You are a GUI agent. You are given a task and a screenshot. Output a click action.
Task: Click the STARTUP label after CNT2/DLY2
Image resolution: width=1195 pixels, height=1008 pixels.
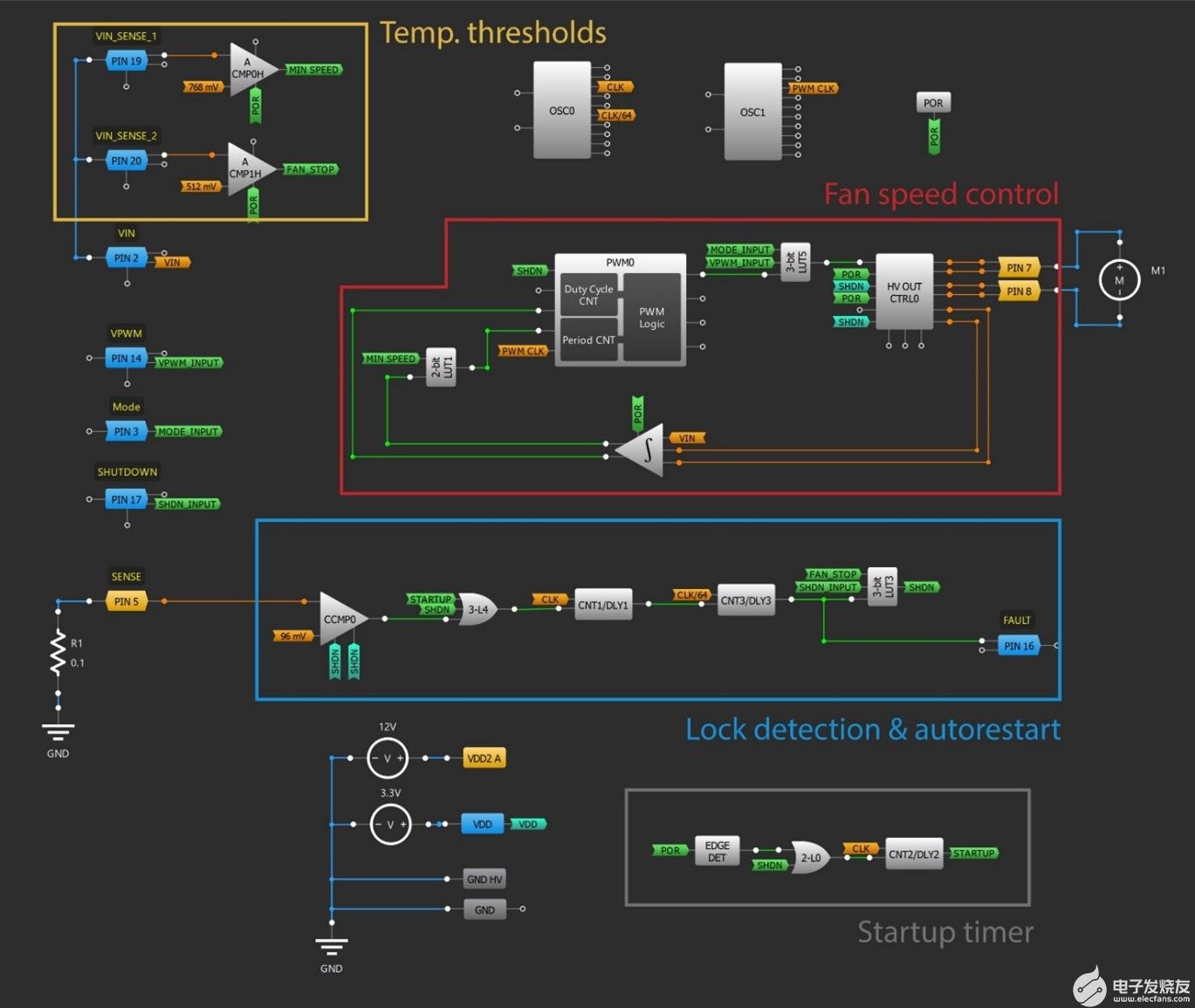coord(973,854)
